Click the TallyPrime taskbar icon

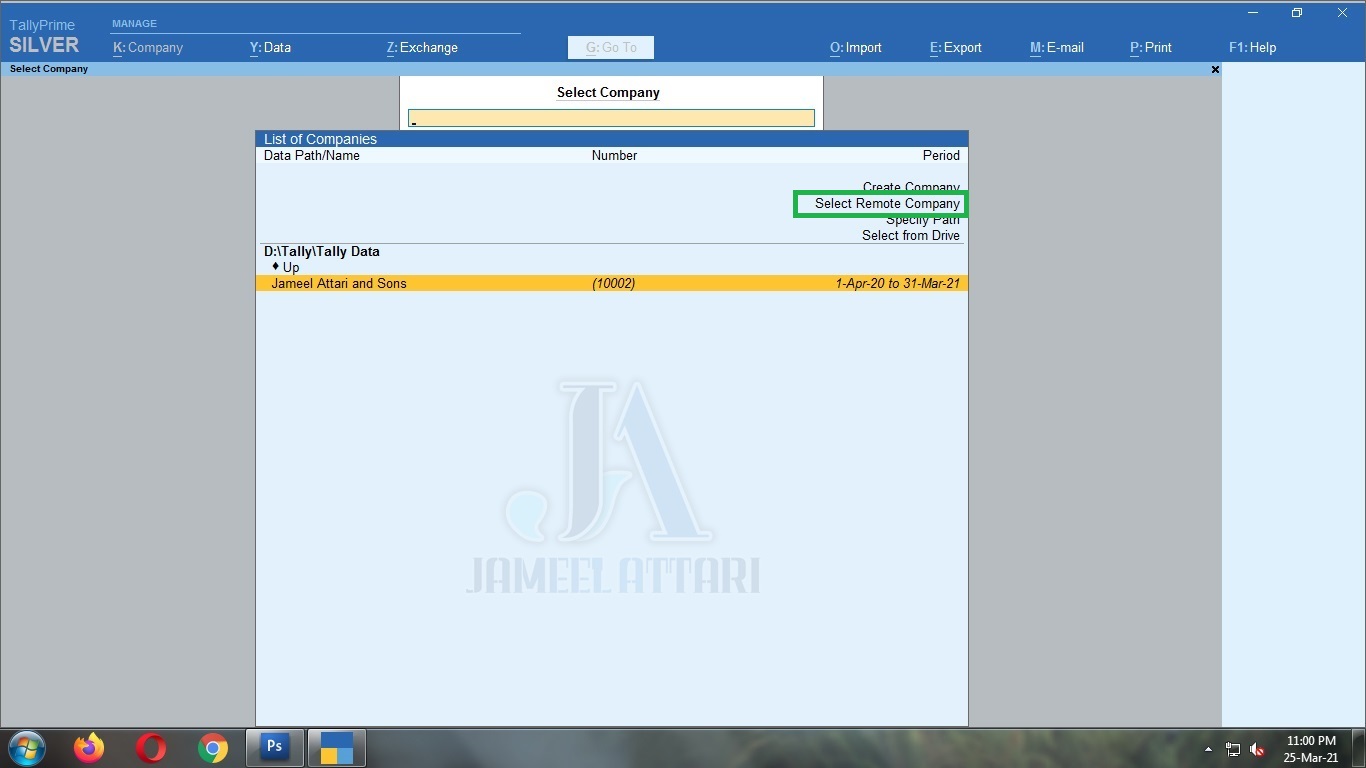(x=336, y=747)
